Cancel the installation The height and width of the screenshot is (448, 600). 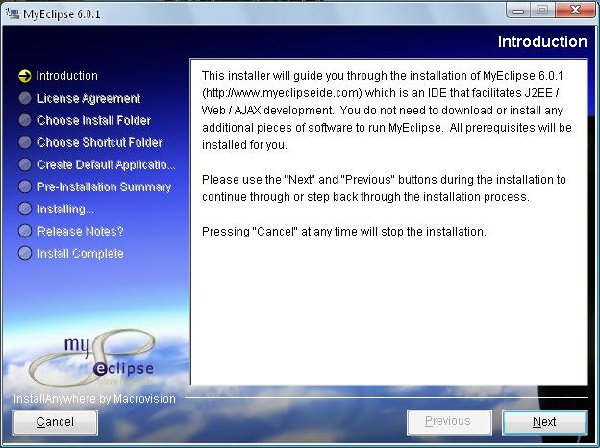55,422
